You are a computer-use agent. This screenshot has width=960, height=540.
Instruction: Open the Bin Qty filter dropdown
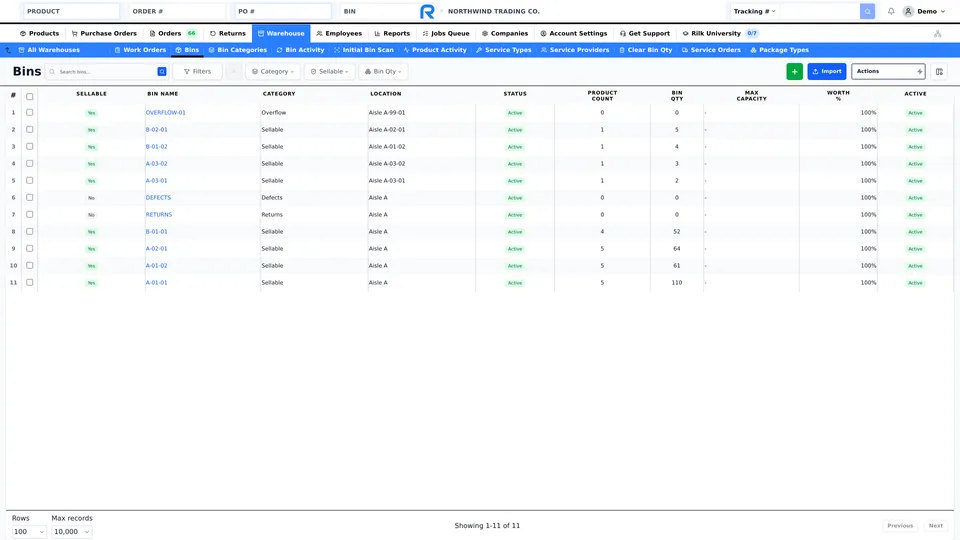pyautogui.click(x=383, y=72)
